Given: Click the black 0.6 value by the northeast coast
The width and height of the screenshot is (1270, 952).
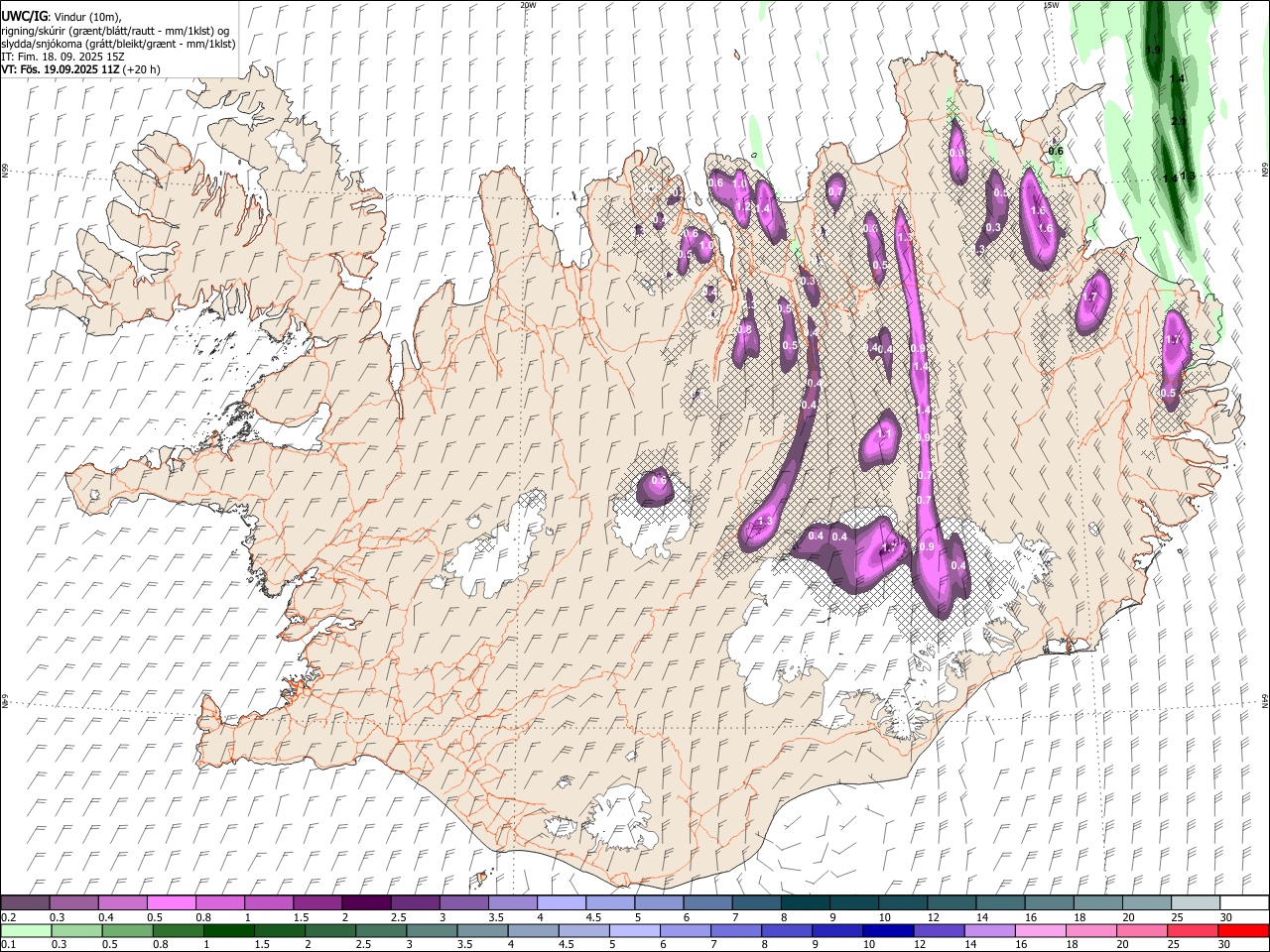Looking at the screenshot, I should pyautogui.click(x=1056, y=151).
